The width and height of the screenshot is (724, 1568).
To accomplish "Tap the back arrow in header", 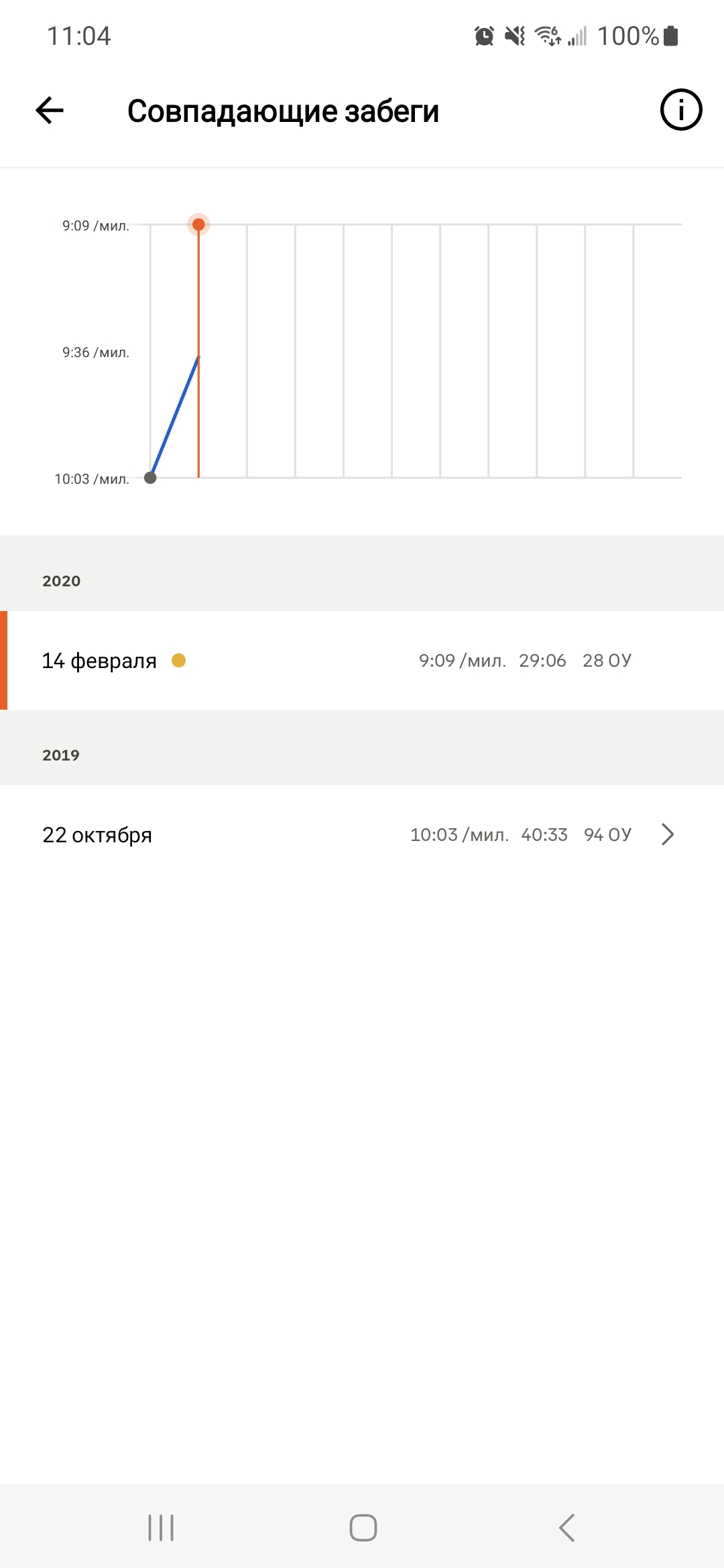I will [50, 111].
